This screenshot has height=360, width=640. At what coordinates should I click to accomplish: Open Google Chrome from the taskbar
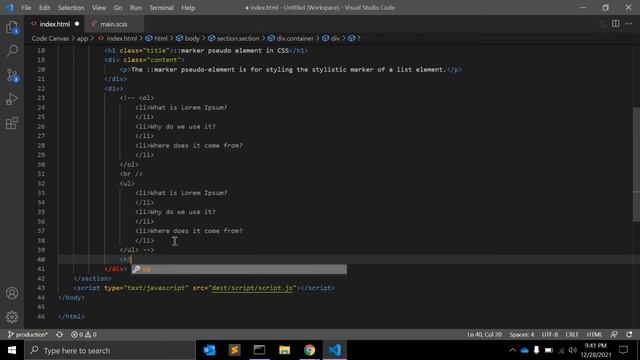tap(309, 350)
